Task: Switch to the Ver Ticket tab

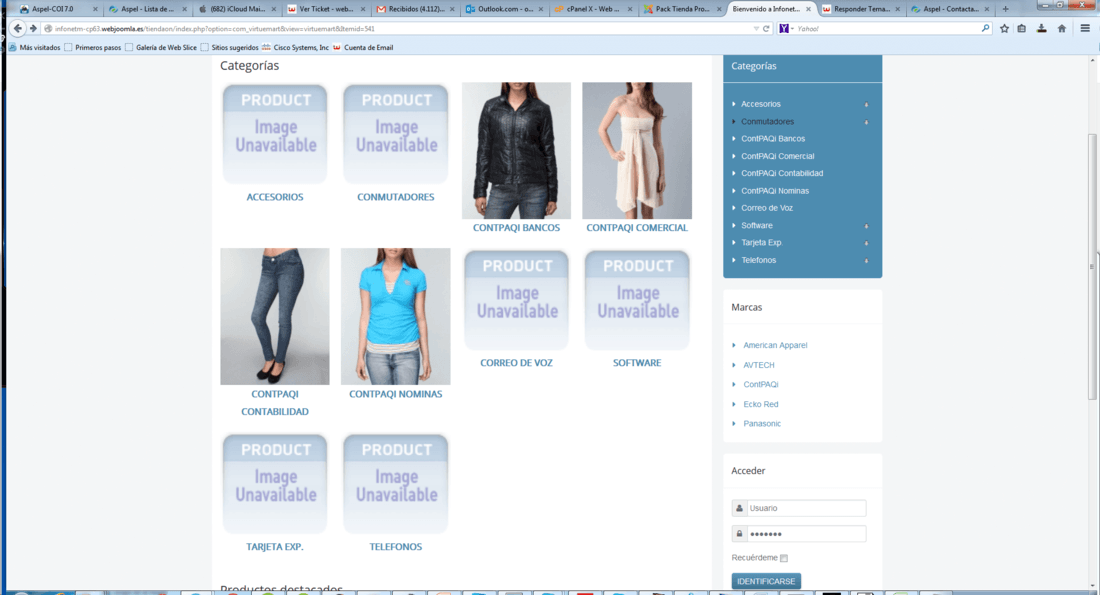Action: click(326, 9)
